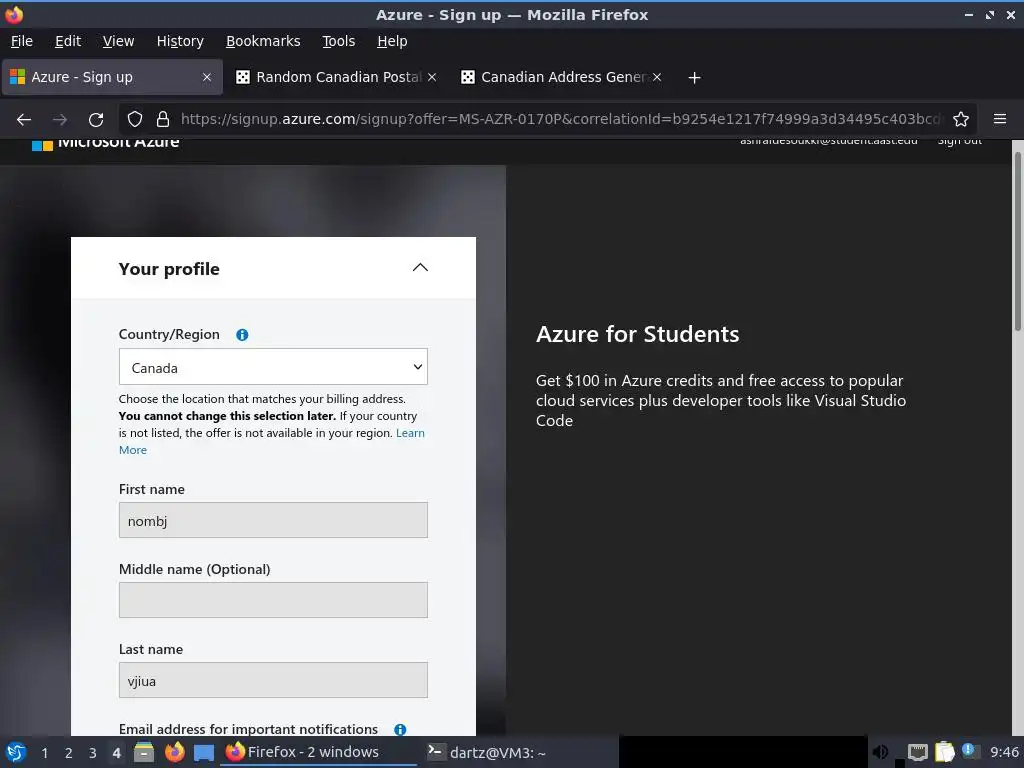Open the Bookmarks menu

263,41
